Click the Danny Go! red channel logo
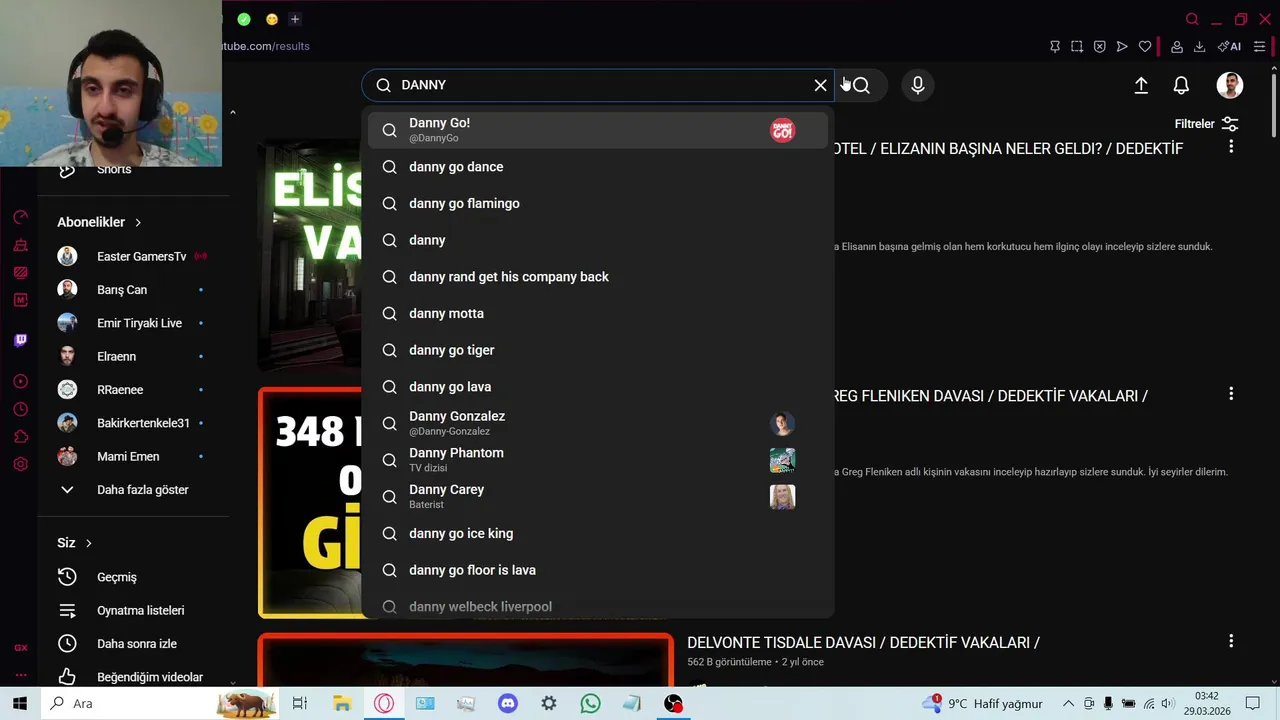The image size is (1280, 720). [782, 130]
